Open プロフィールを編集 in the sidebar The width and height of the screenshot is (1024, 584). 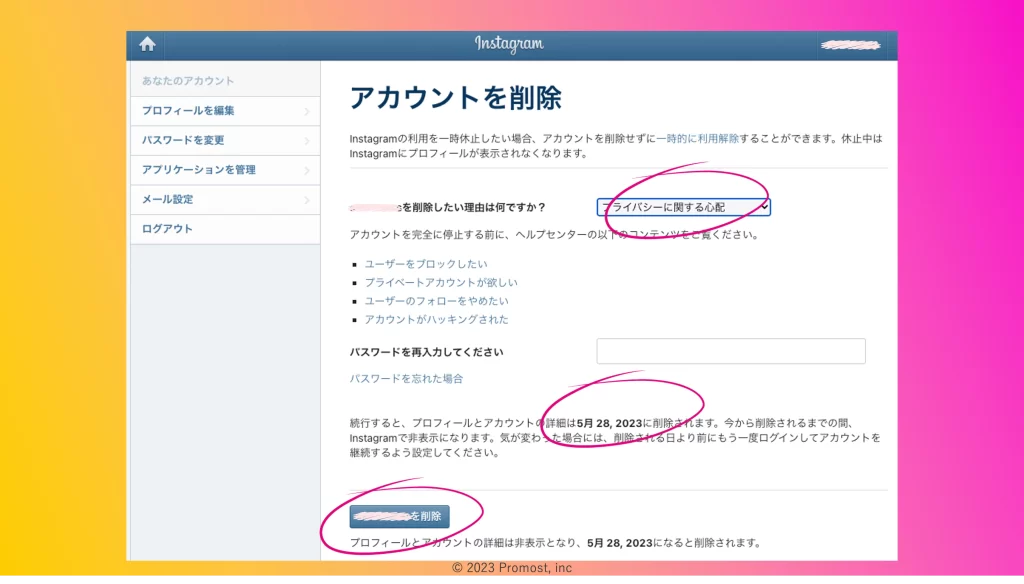pyautogui.click(x=189, y=111)
